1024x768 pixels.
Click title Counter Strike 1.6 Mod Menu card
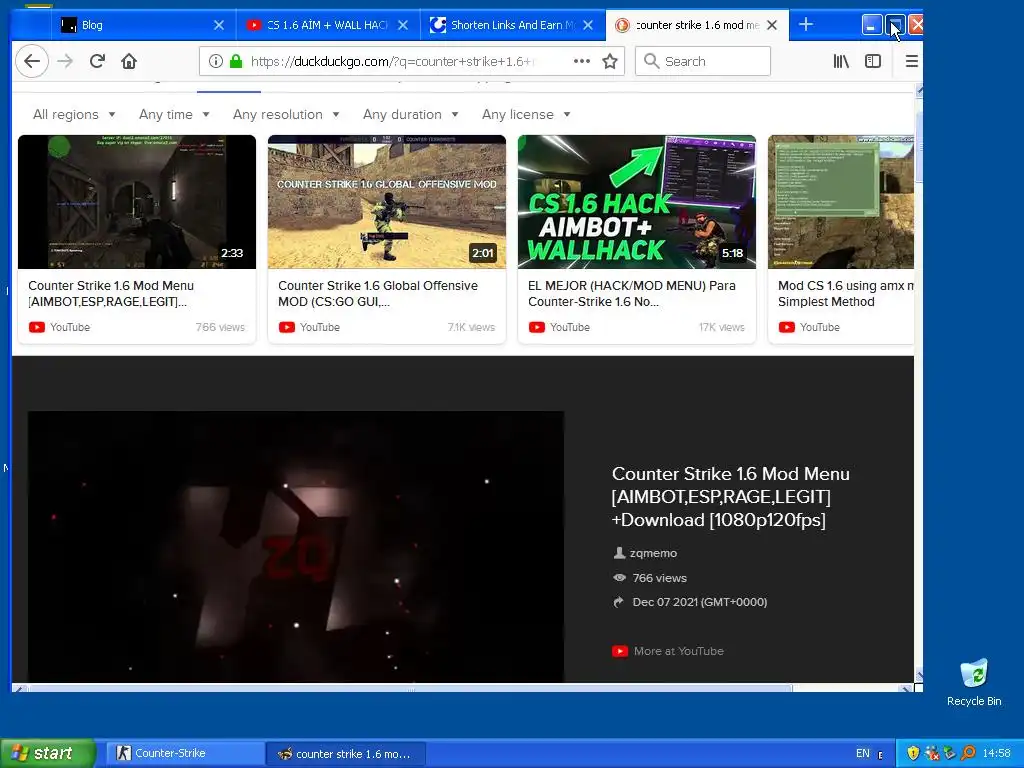click(x=111, y=294)
